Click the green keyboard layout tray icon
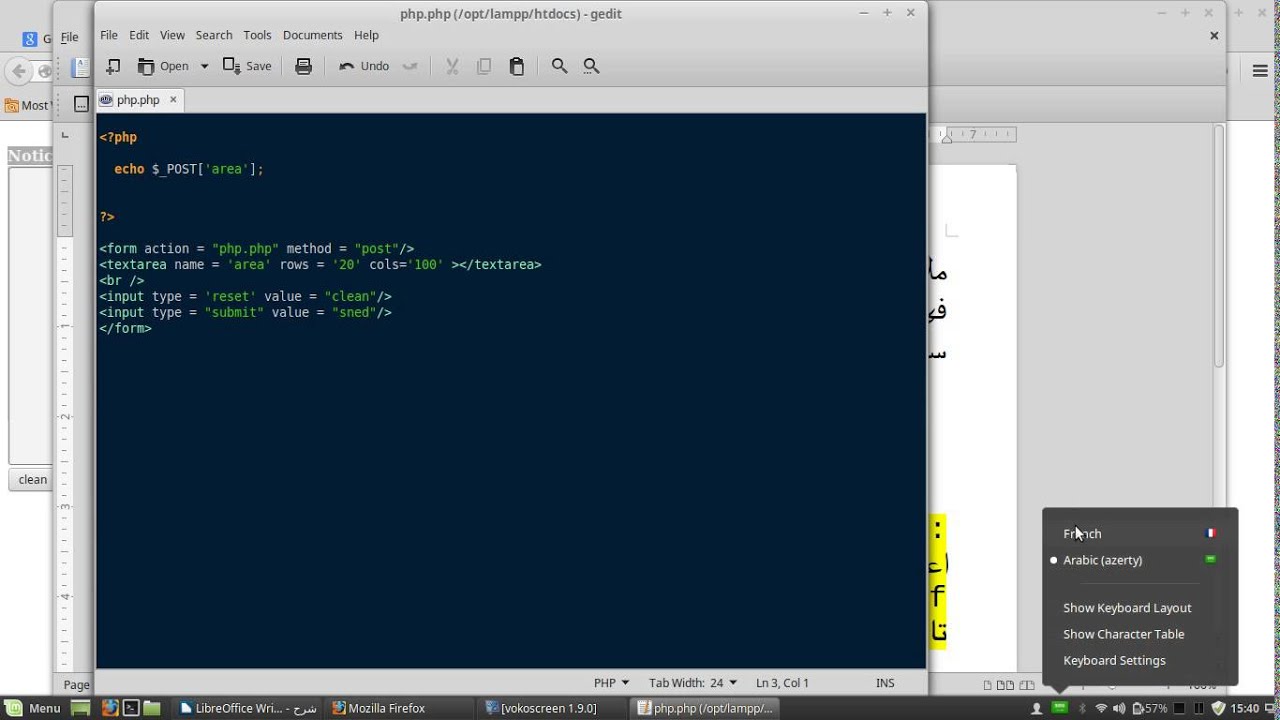The height and width of the screenshot is (720, 1280). (x=1059, y=708)
